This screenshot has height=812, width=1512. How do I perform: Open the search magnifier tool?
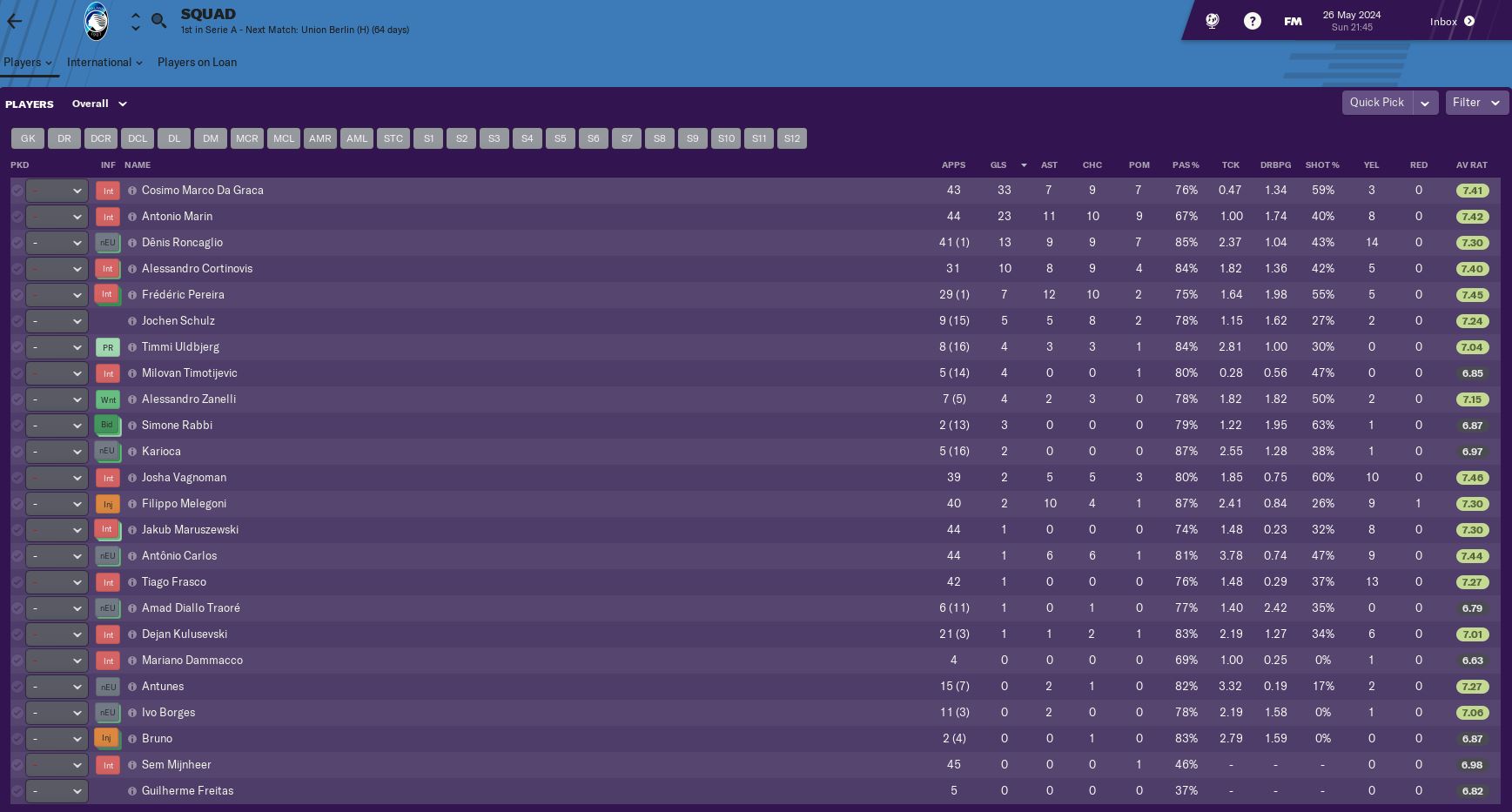pos(158,21)
